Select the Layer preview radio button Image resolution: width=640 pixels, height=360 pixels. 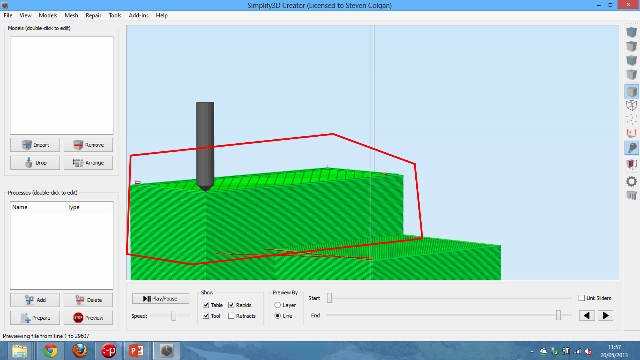[x=278, y=305]
